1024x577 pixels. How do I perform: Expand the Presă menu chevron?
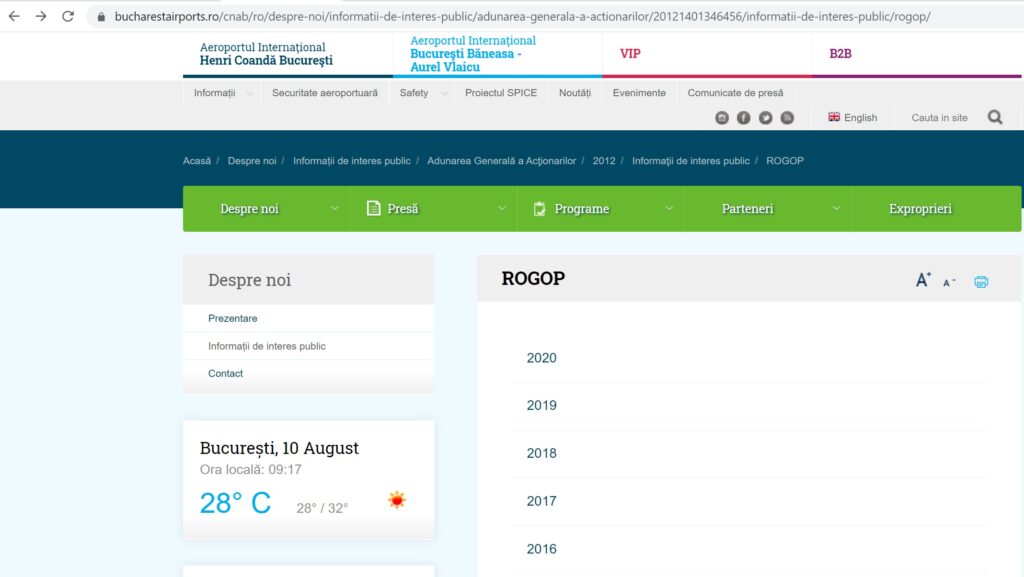tap(502, 209)
